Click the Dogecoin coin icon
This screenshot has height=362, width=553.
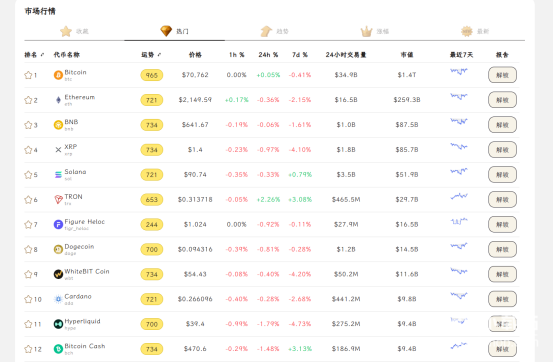[58, 249]
